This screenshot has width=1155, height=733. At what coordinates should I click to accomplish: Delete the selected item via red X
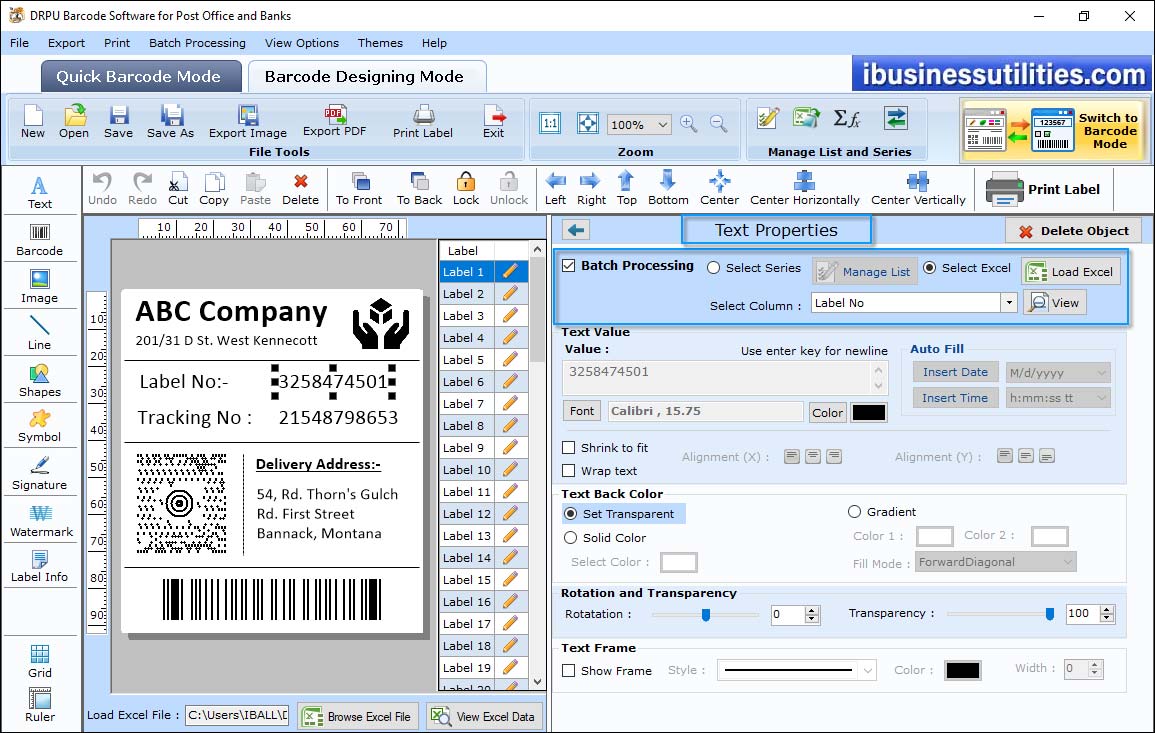pos(301,189)
